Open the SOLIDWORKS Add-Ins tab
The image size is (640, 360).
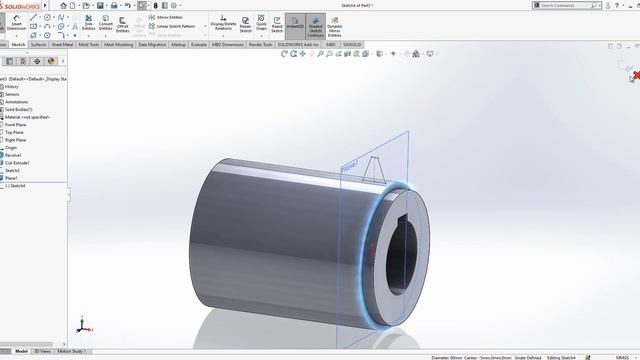(298, 44)
